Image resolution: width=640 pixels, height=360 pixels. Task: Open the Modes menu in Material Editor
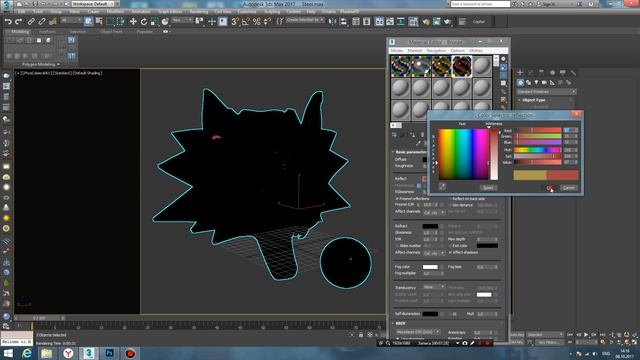click(x=397, y=51)
